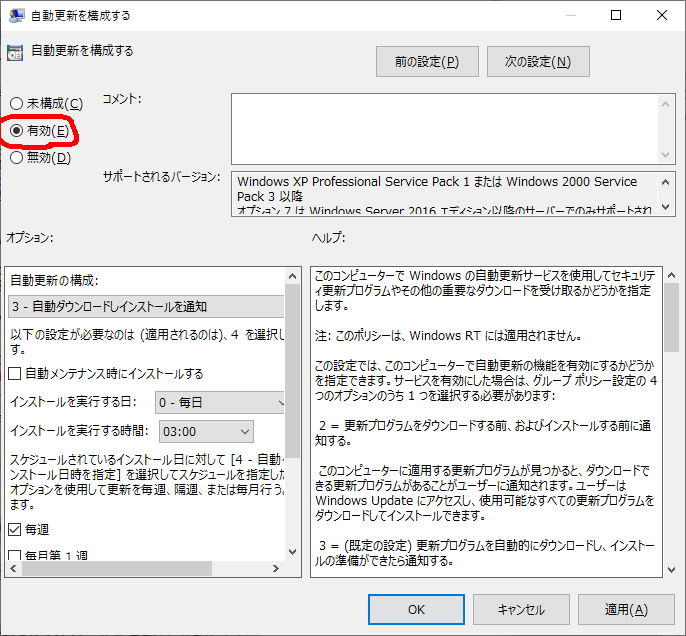The width and height of the screenshot is (686, 636).
Task: Uncheck the 毎週 checkbox
Action: [x=15, y=529]
